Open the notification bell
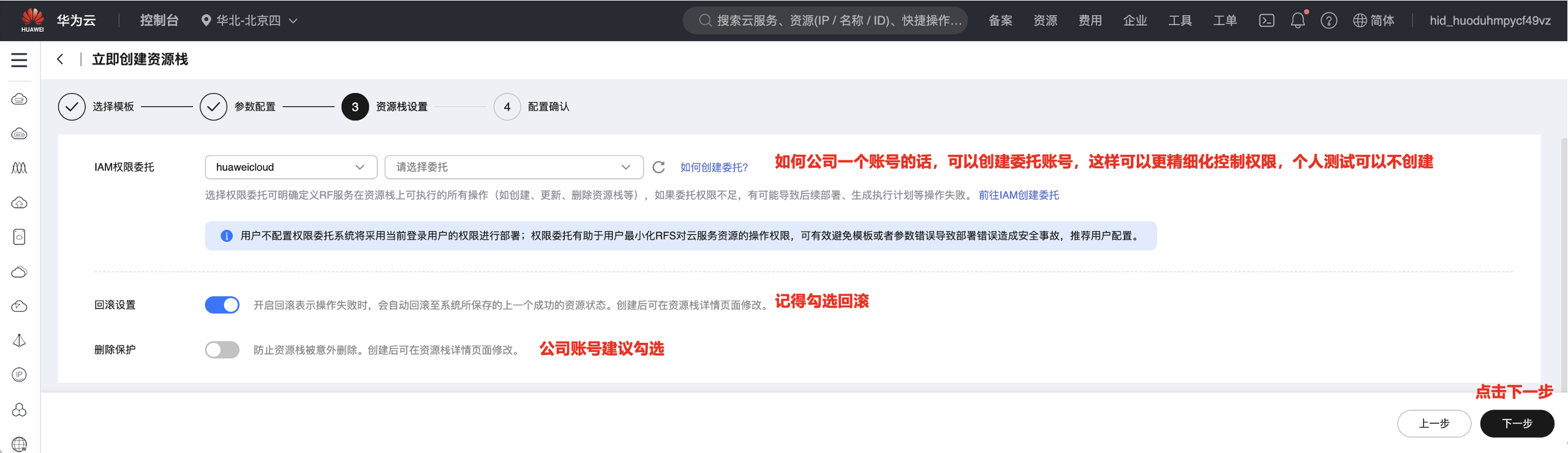This screenshot has height=453, width=1568. 1298,20
